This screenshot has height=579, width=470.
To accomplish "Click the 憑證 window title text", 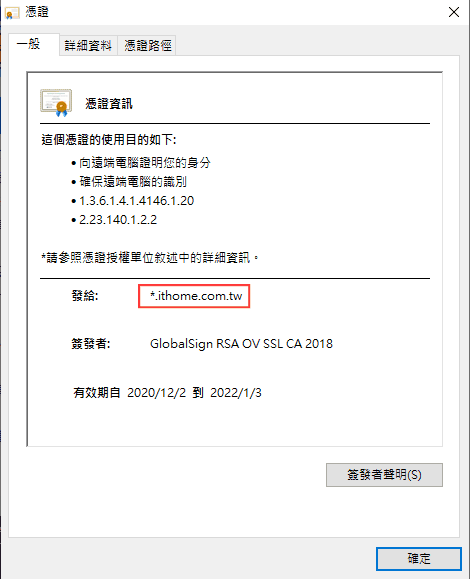I will pos(37,12).
